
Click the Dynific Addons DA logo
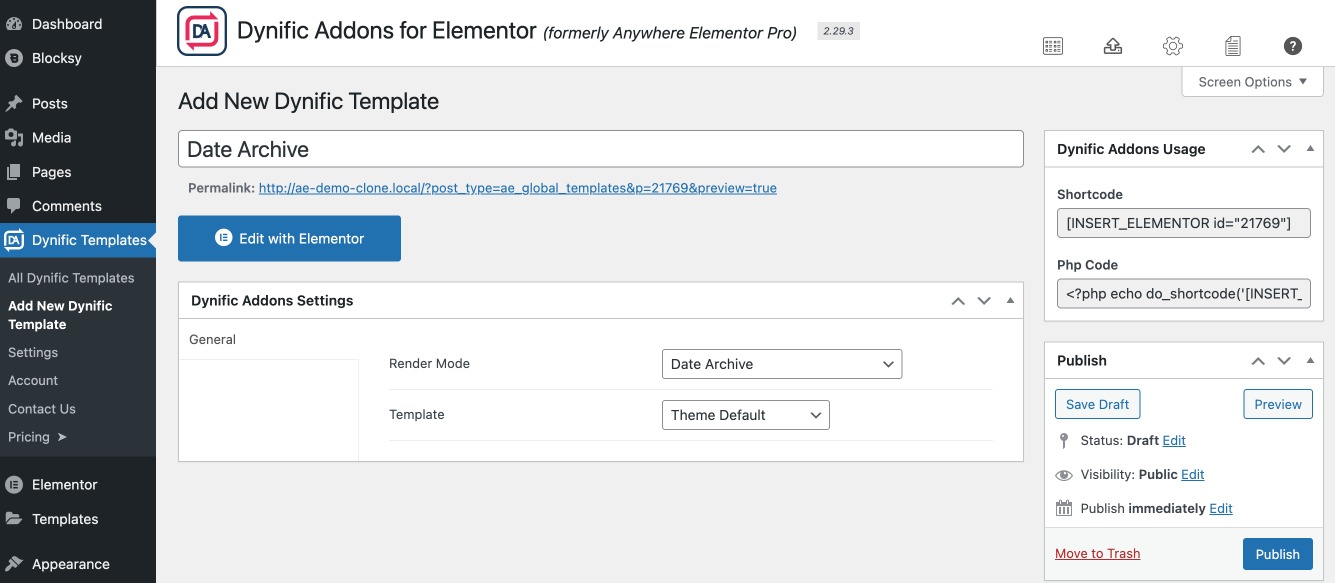coord(202,31)
